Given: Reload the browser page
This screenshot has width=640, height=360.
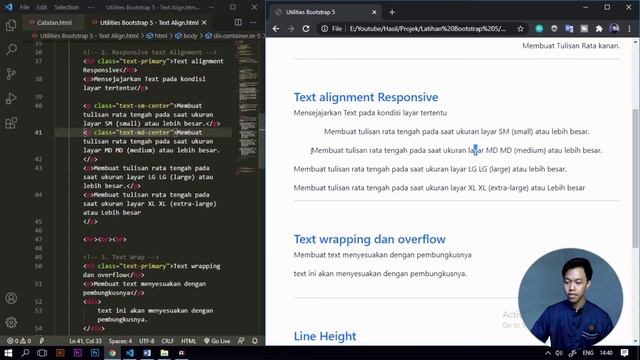Looking at the screenshot, I should point(306,29).
